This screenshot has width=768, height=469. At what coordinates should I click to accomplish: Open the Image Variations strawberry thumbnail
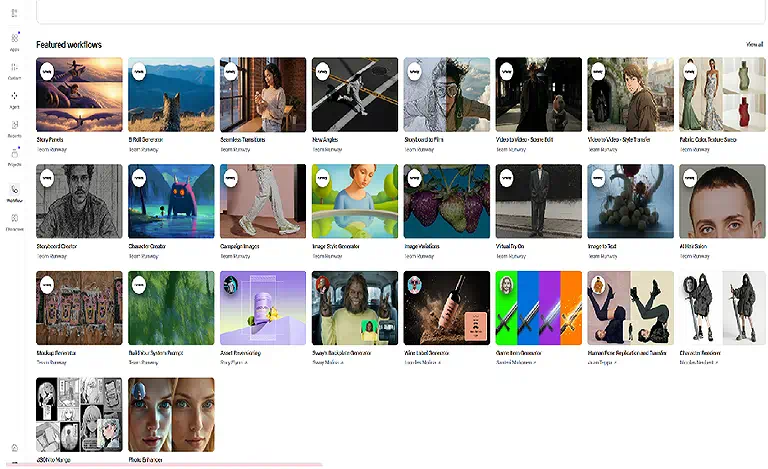(447, 201)
